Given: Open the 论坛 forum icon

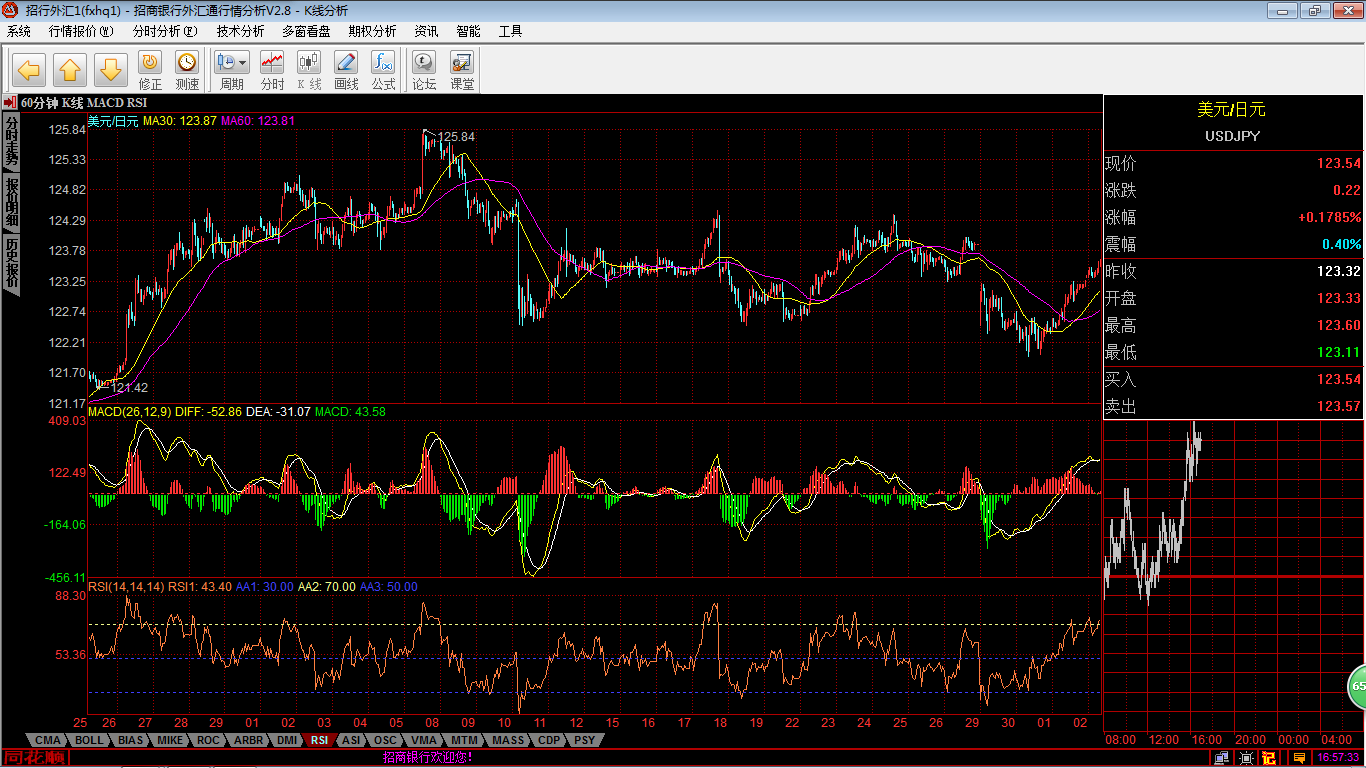Looking at the screenshot, I should coord(425,71).
